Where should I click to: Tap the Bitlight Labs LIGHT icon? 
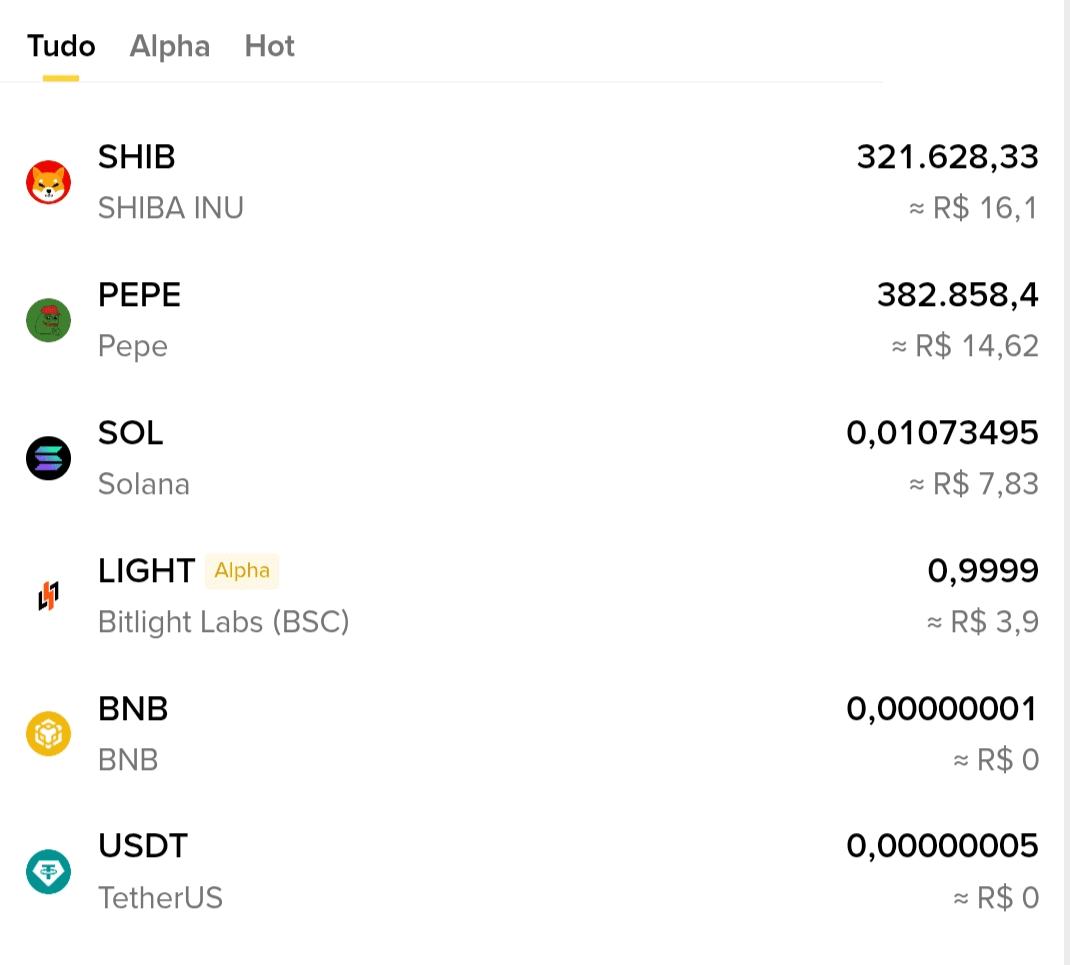tap(48, 596)
